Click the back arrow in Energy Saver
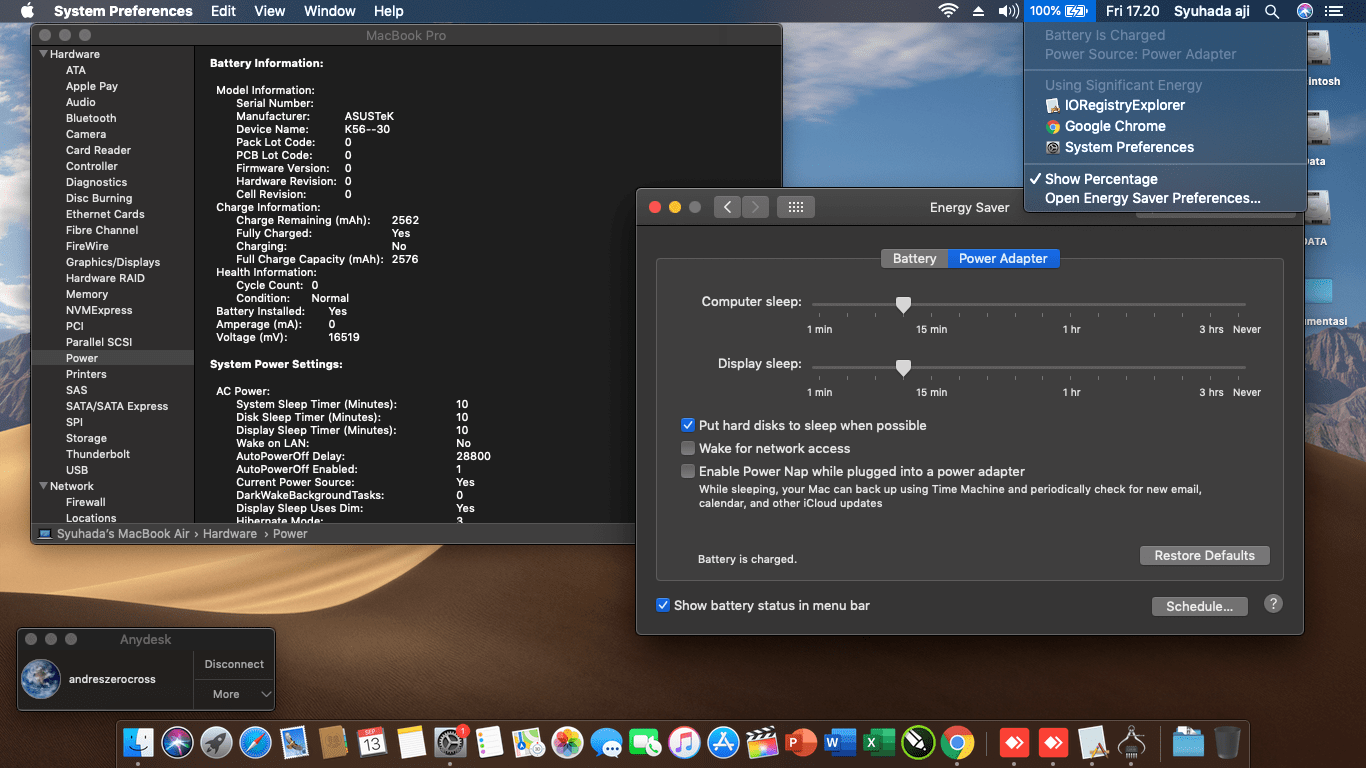This screenshot has height=768, width=1366. pos(727,207)
